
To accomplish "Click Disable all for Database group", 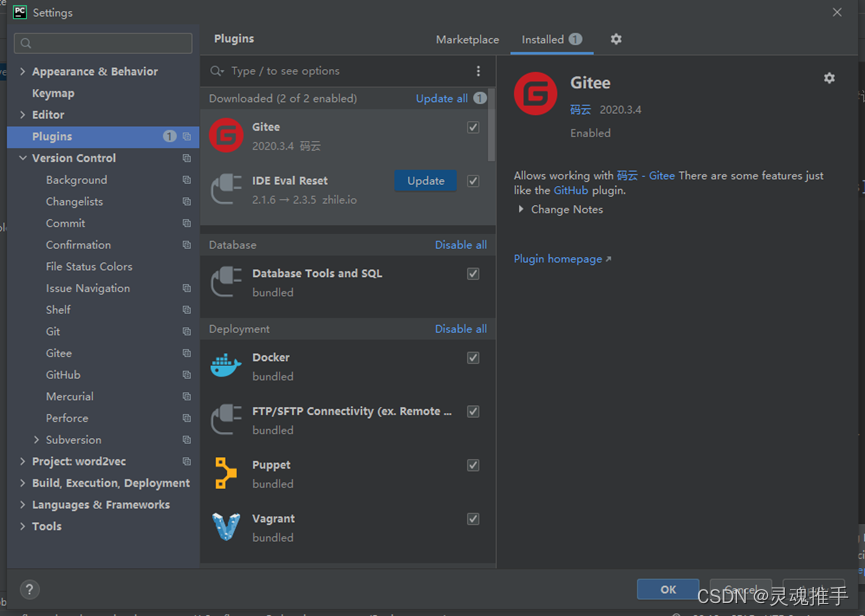I will click(461, 245).
